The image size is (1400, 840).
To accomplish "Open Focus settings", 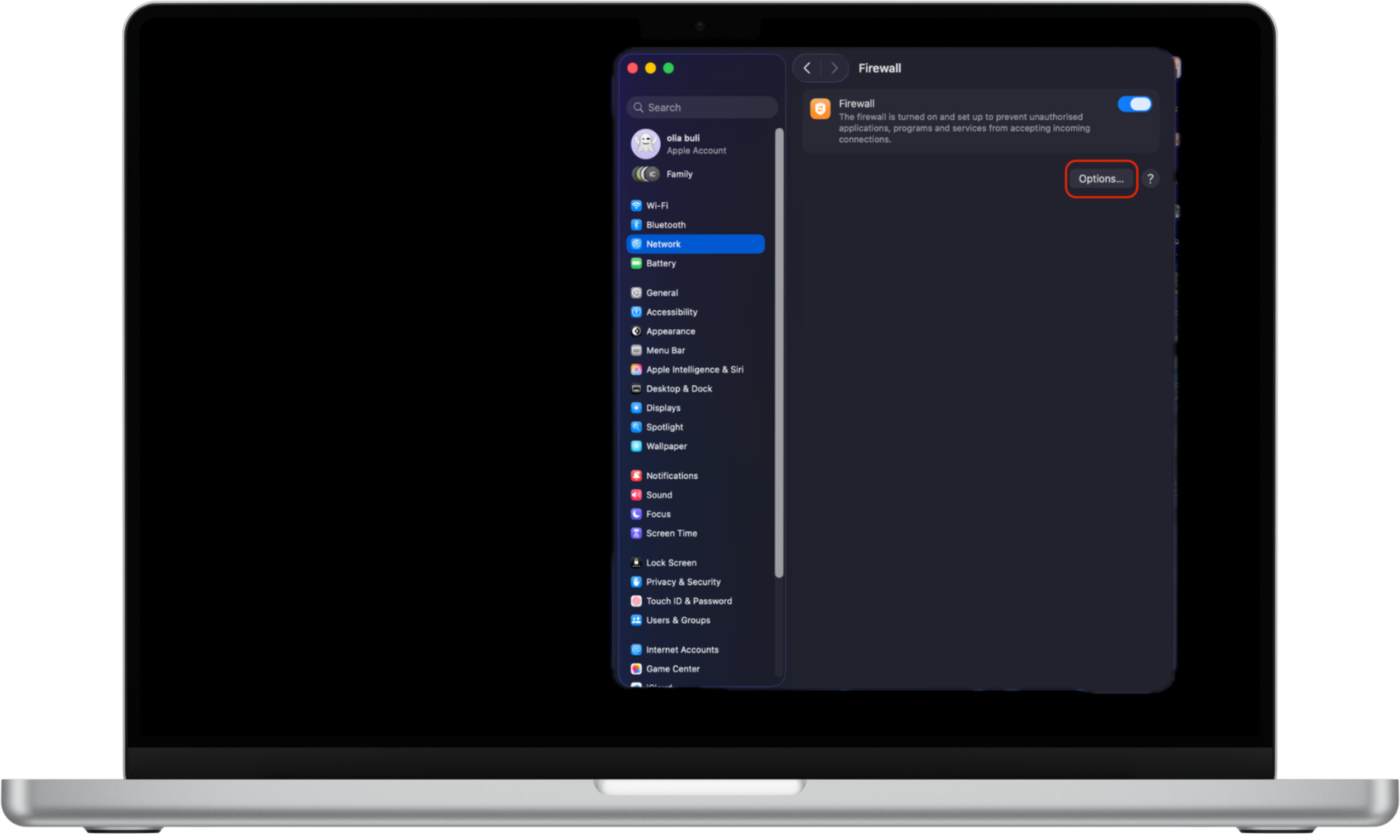I will click(657, 514).
